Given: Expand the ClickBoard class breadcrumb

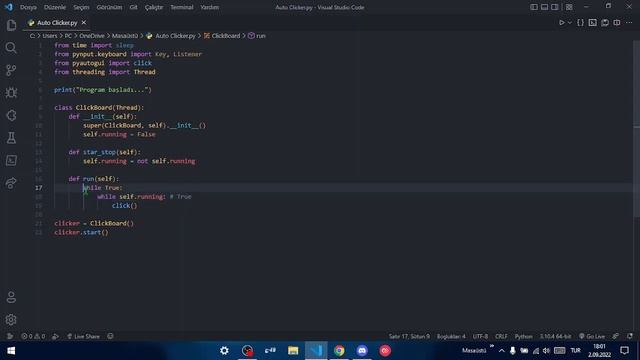Looking at the screenshot, I should [x=222, y=36].
